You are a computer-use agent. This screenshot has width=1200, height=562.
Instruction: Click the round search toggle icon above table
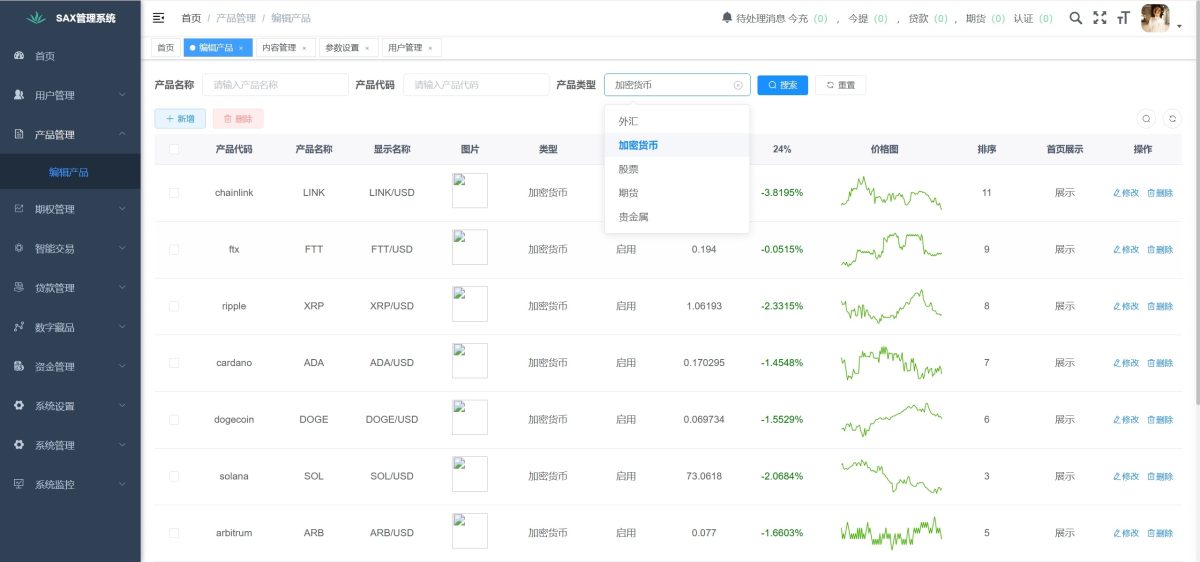click(1147, 119)
